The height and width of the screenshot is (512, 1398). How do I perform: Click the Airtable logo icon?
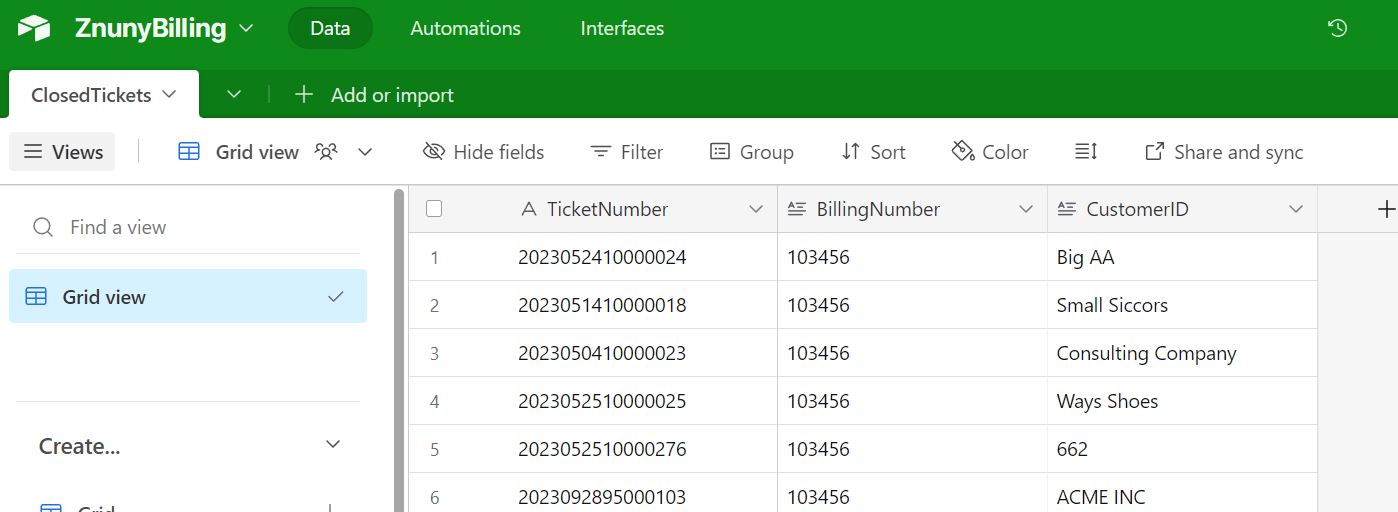point(34,29)
